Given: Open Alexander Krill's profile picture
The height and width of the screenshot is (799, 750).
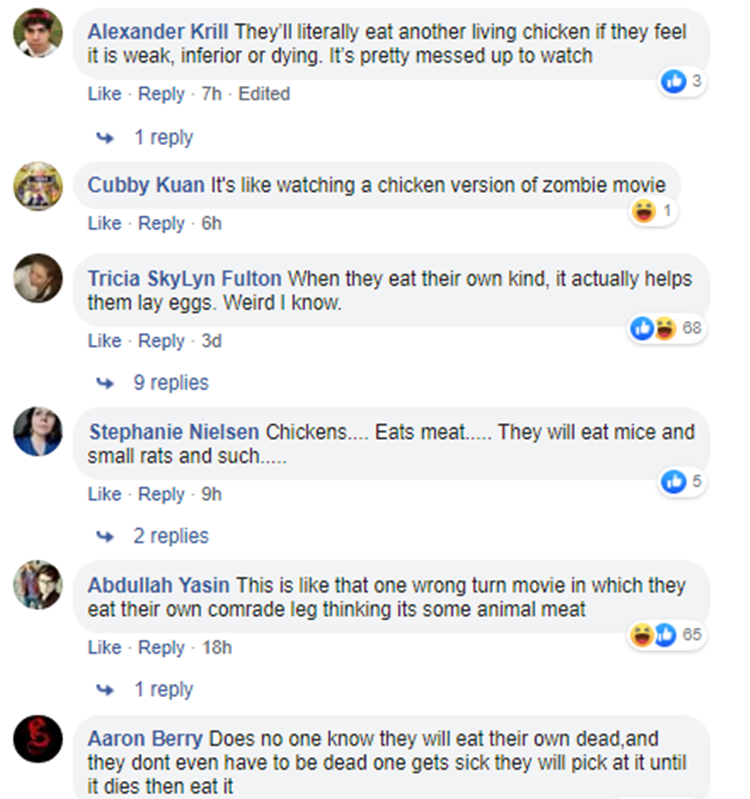Looking at the screenshot, I should [38, 38].
